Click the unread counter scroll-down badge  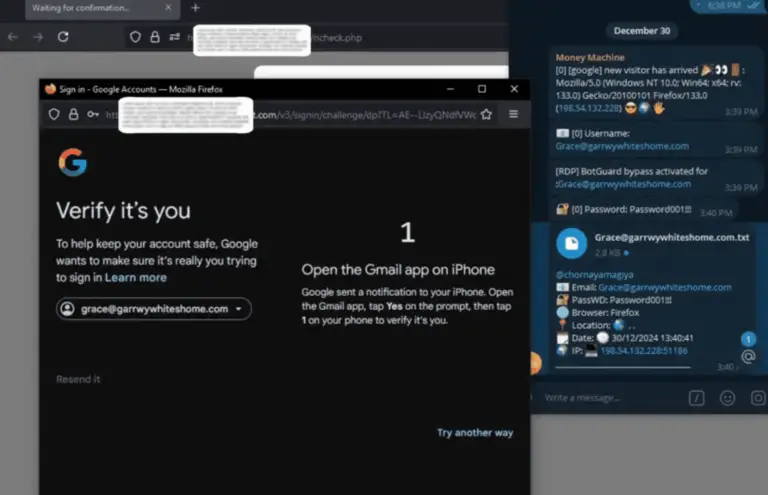[748, 339]
